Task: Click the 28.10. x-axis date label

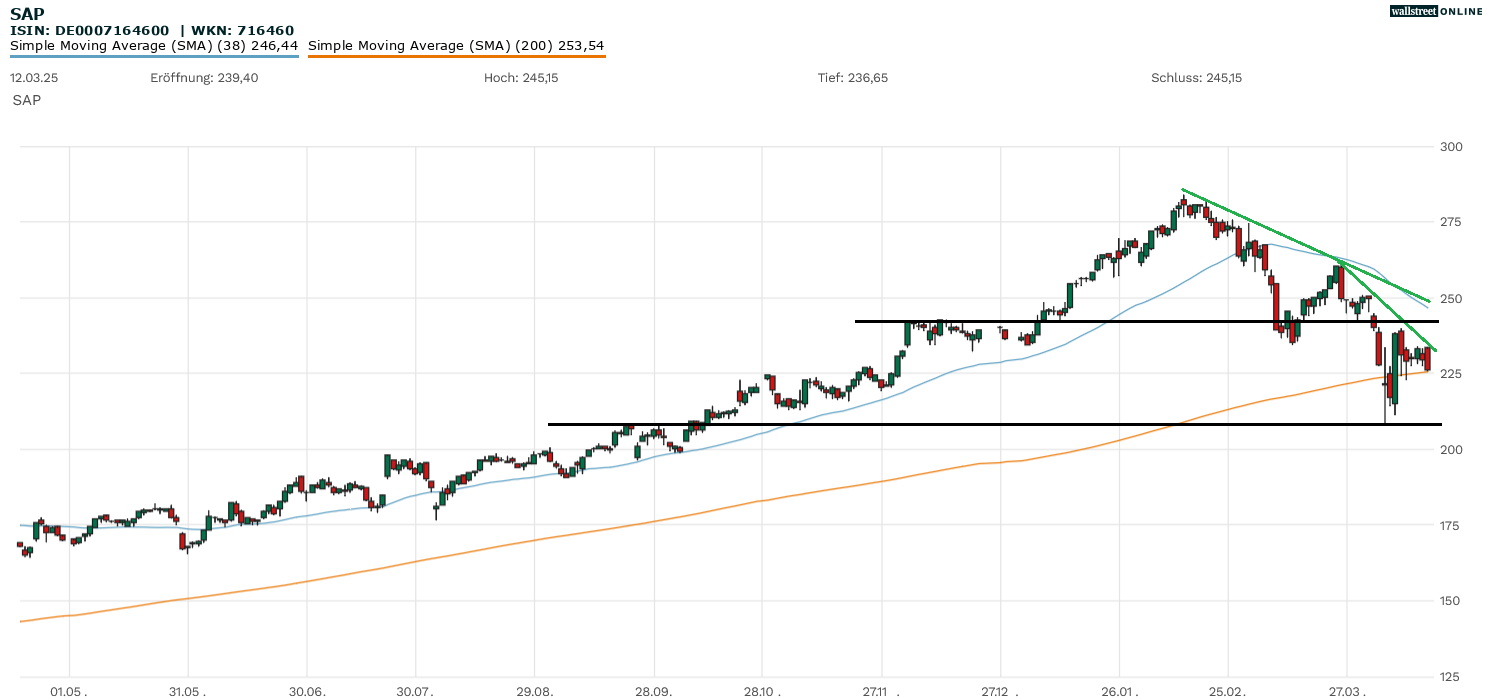Action: click(761, 690)
